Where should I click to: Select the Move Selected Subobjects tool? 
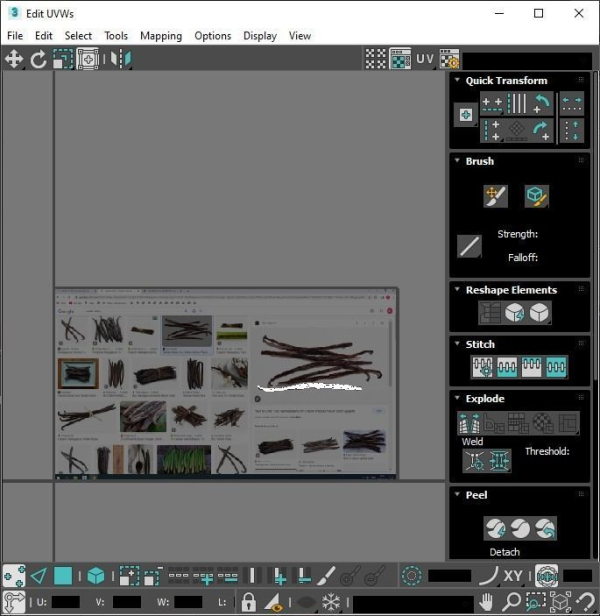coord(14,59)
